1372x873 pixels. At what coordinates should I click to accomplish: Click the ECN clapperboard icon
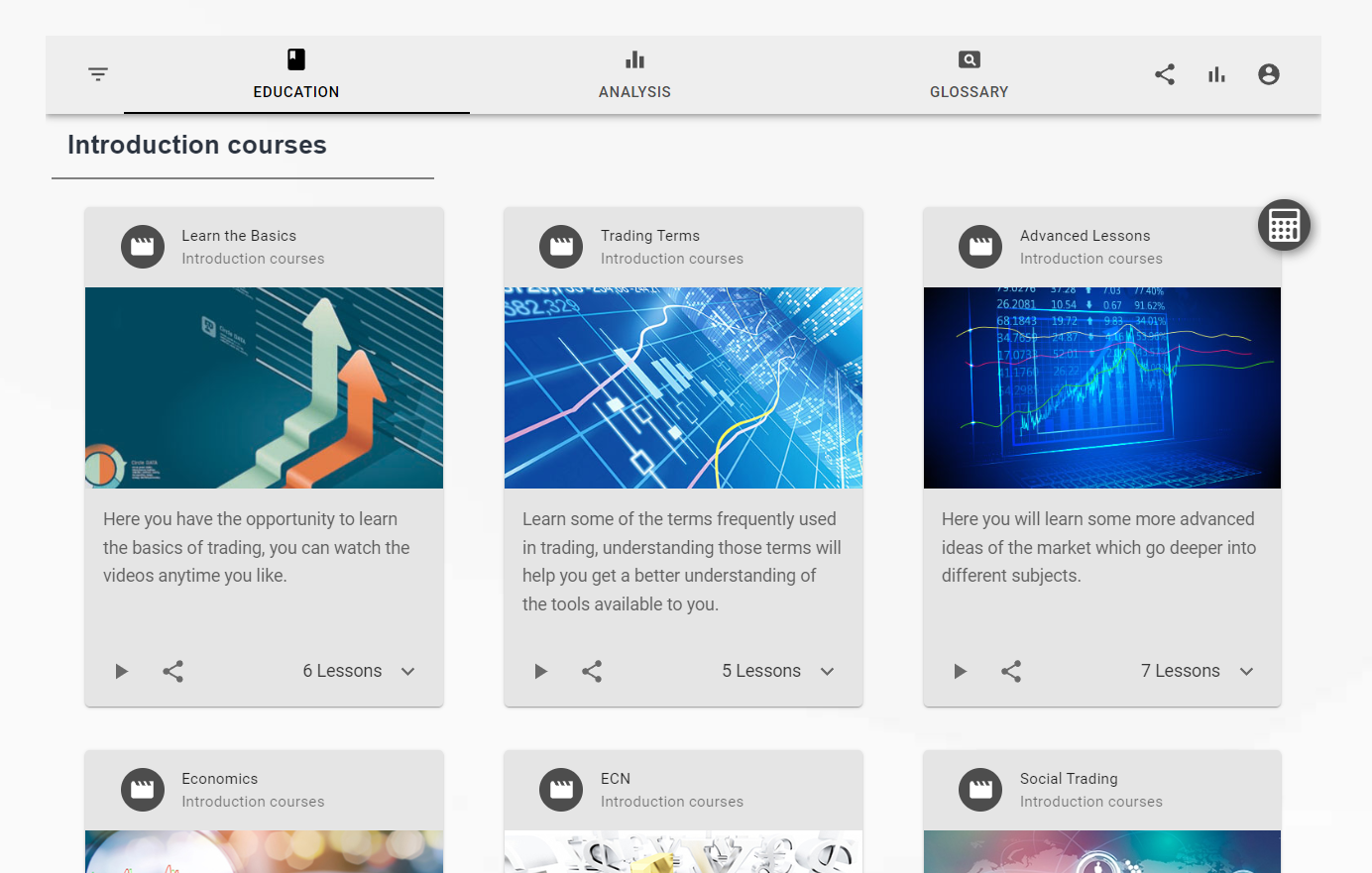[561, 790]
